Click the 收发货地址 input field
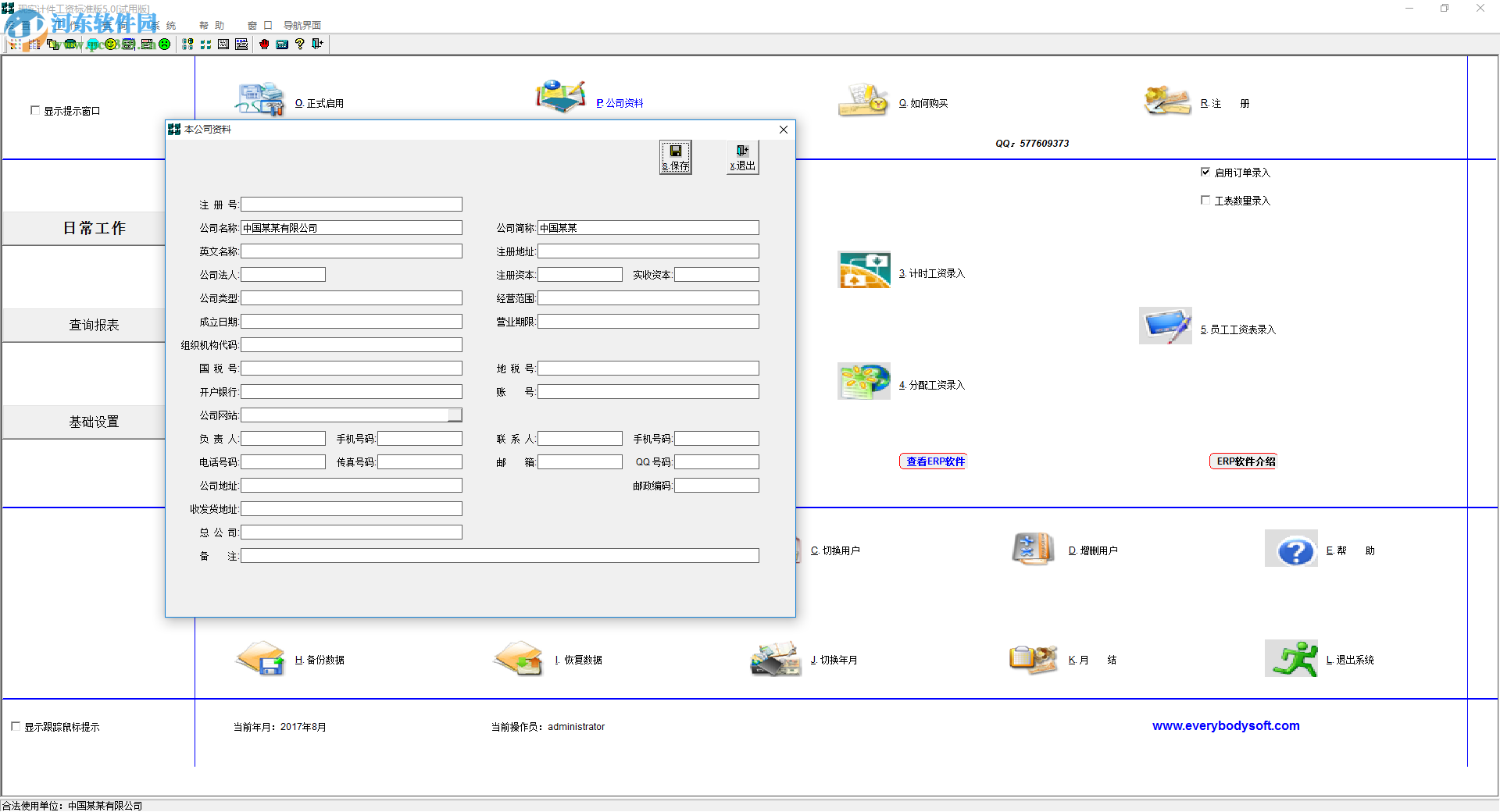This screenshot has height=812, width=1500. 352,509
